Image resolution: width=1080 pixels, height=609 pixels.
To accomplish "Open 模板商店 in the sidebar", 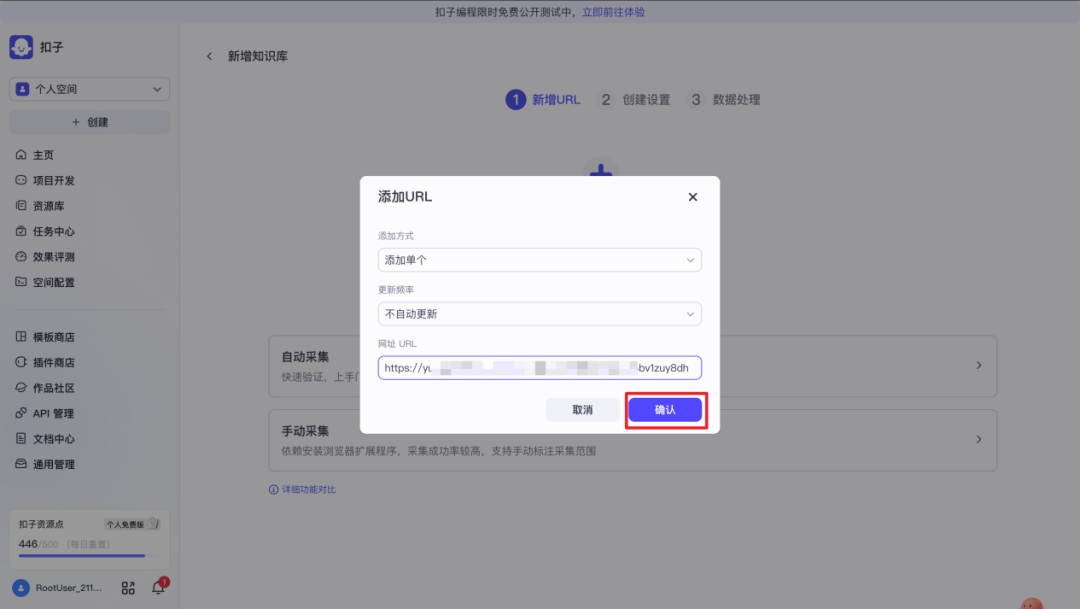I will click(53, 337).
